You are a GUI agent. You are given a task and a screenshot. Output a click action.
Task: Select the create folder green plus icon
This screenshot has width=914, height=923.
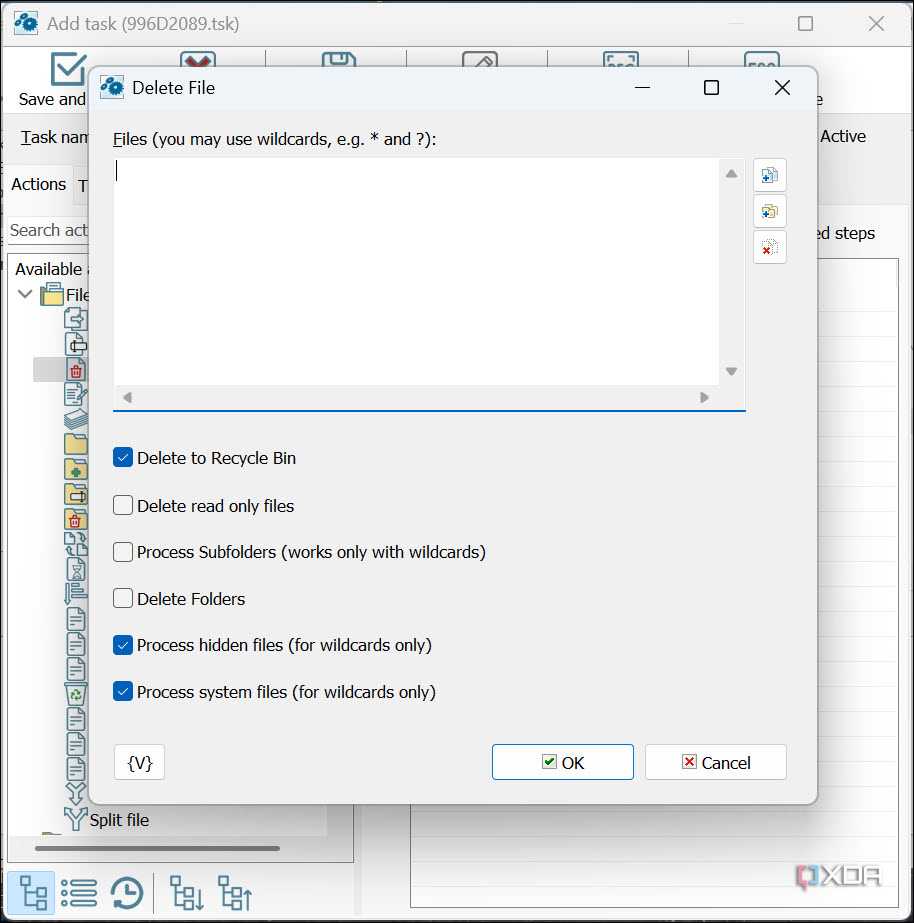[75, 469]
